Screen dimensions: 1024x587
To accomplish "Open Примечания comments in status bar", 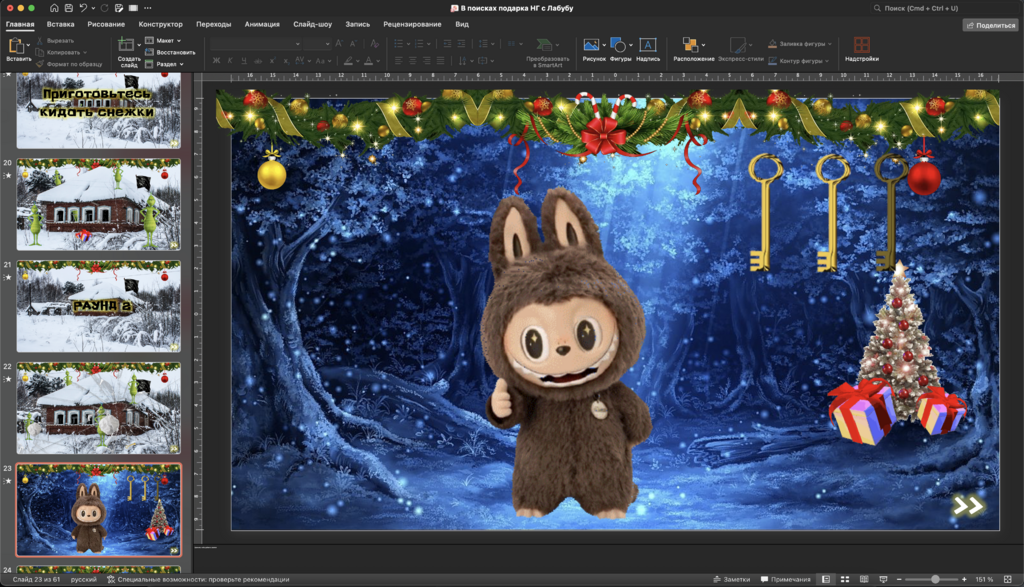I will click(x=786, y=579).
